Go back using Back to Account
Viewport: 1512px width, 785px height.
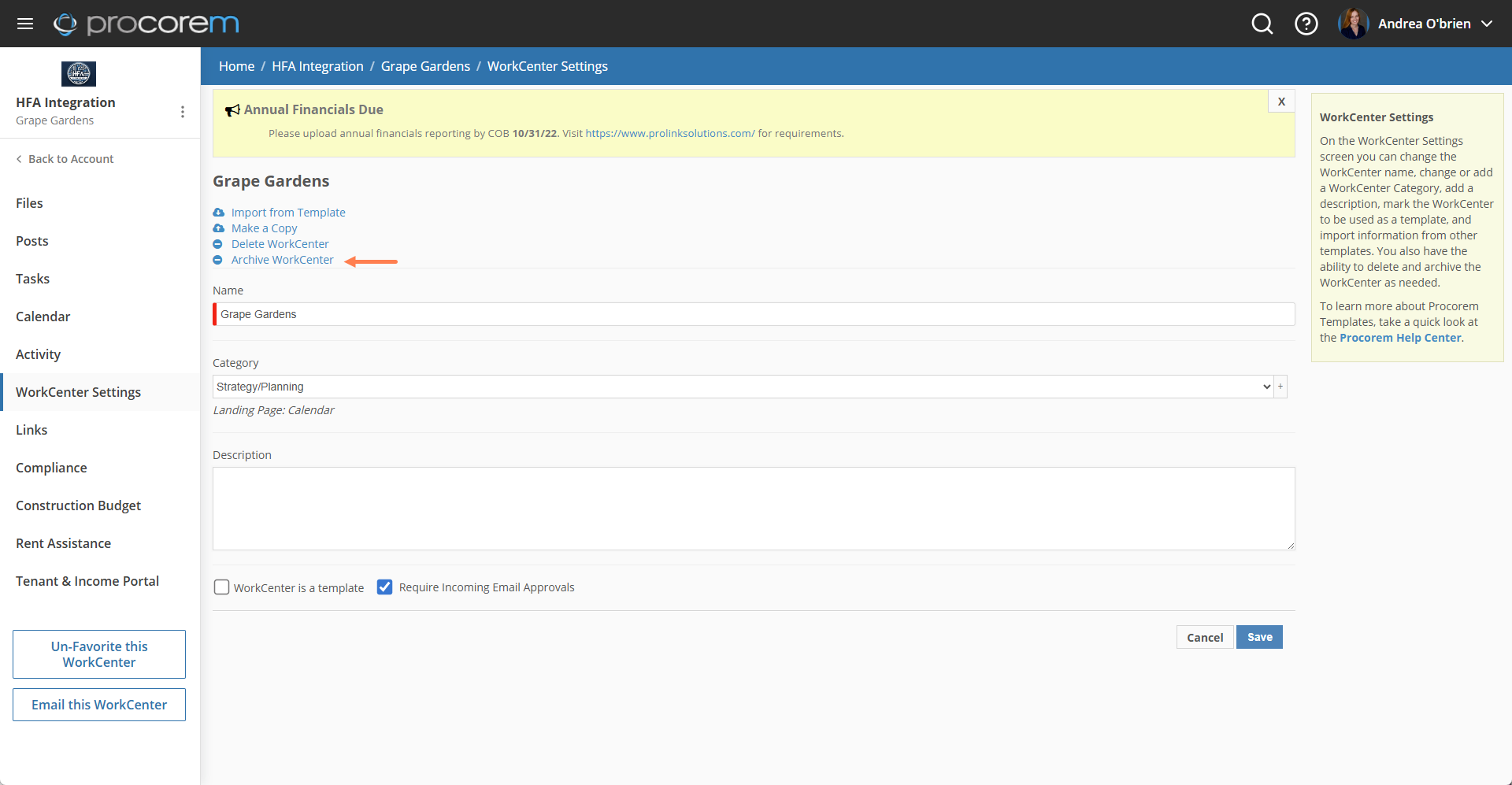[65, 159]
